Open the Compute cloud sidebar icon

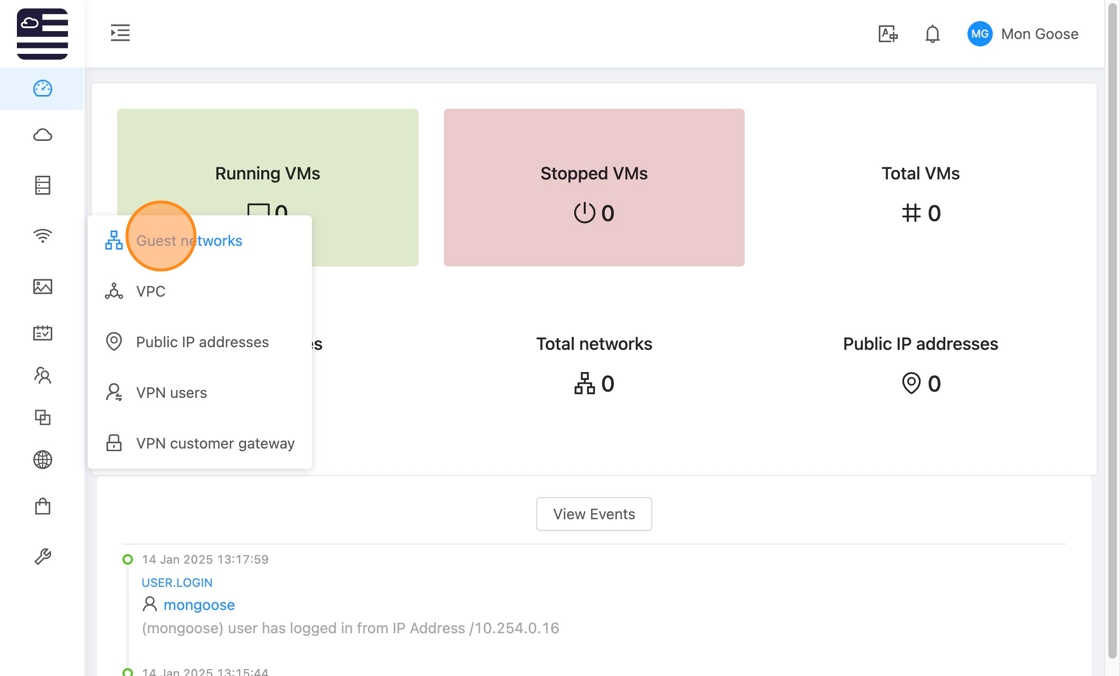42,135
